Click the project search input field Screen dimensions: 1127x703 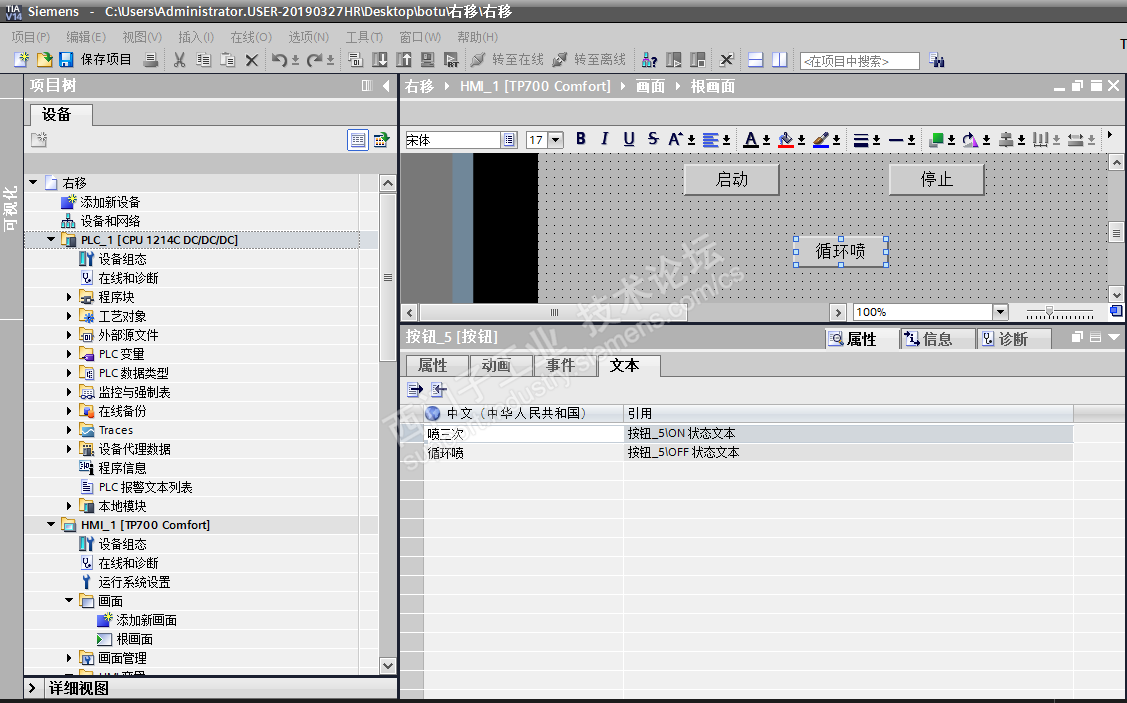(860, 61)
